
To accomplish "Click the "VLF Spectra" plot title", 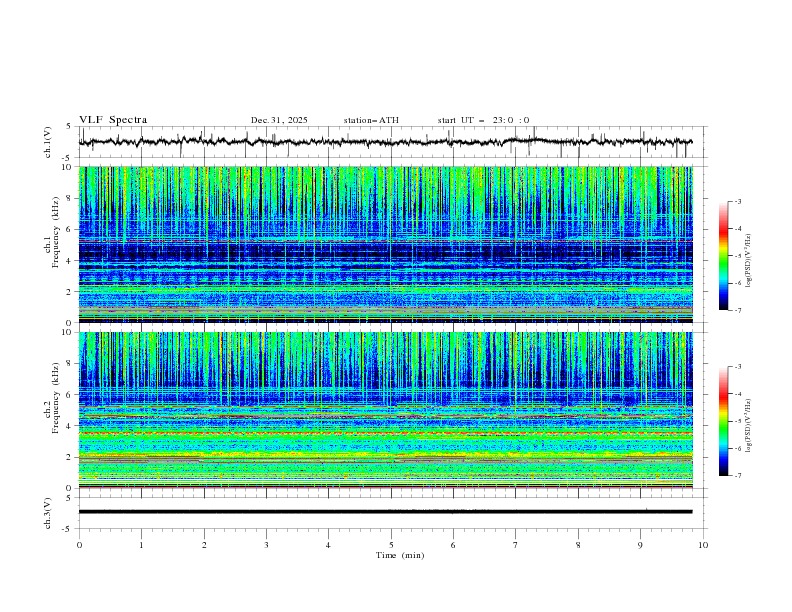I will 113,120.
